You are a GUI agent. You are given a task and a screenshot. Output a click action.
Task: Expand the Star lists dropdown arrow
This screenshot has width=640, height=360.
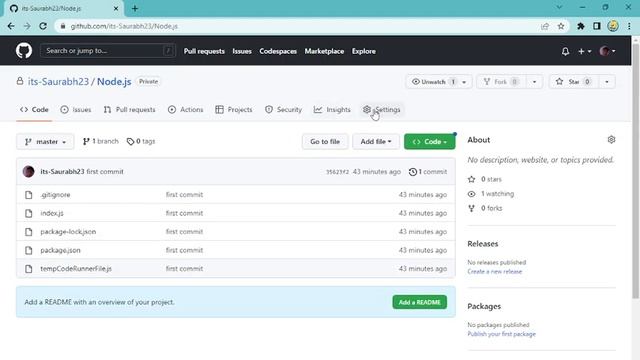607,82
